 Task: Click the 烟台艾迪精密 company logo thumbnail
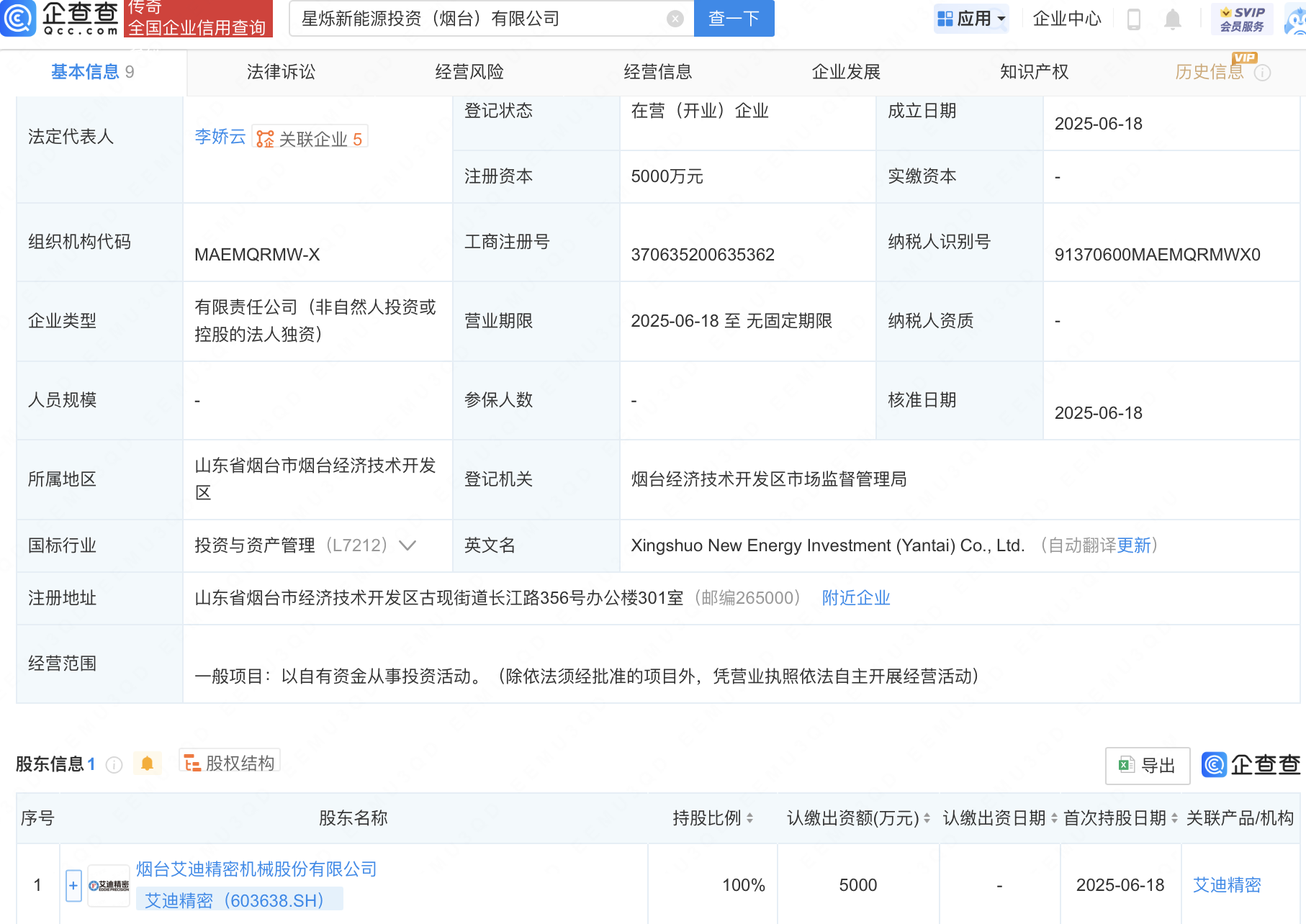(109, 885)
